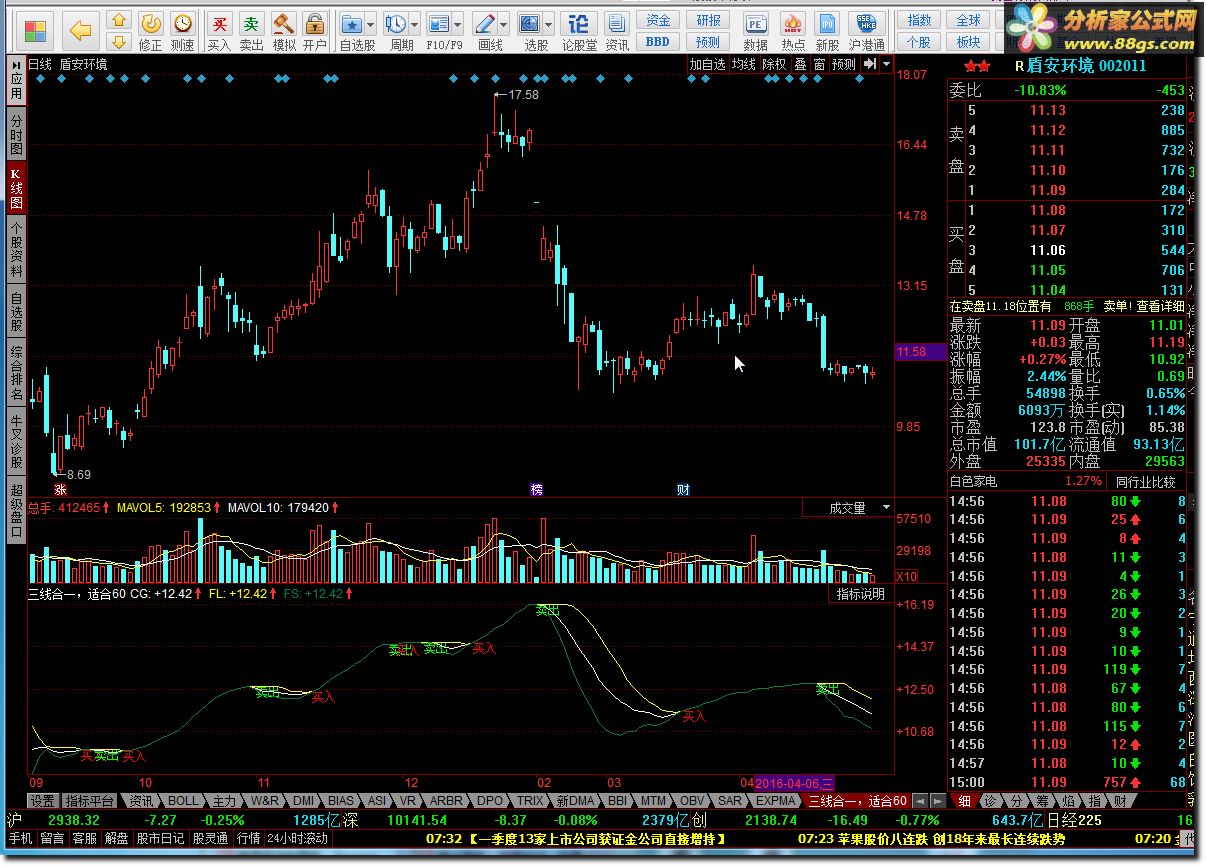Image resolution: width=1206 pixels, height=866 pixels.
Task: Click the 卖出 sell icon
Action: point(252,31)
